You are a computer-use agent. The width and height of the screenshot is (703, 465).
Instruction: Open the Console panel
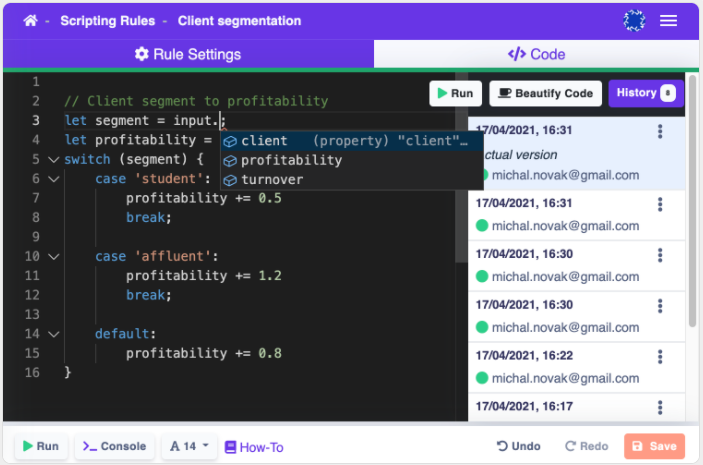point(115,446)
